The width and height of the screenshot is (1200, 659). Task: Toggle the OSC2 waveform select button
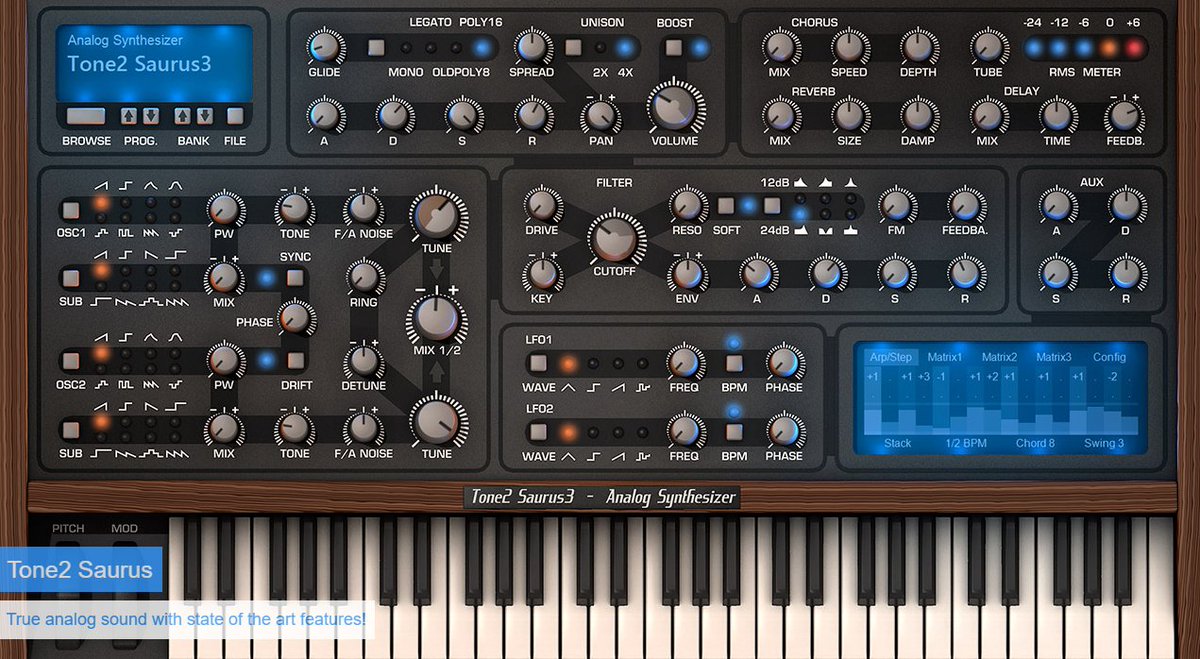point(69,360)
